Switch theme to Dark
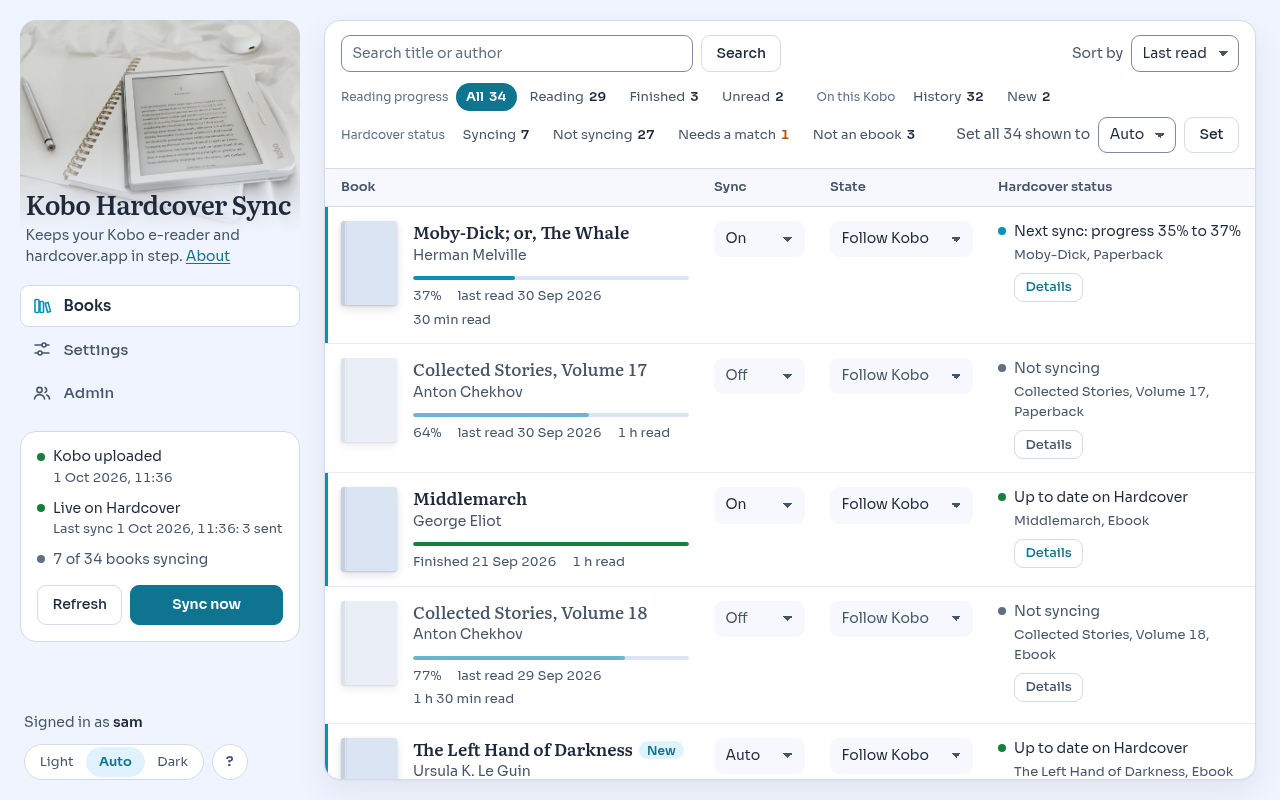 [x=172, y=762]
